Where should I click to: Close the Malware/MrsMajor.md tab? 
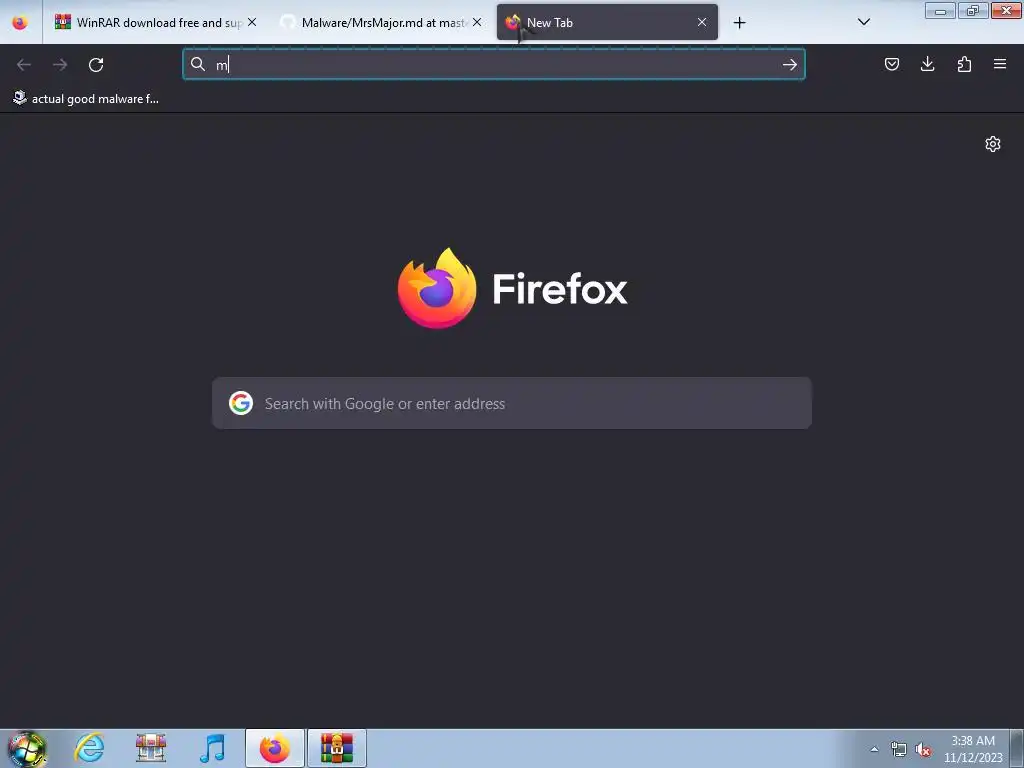point(477,23)
